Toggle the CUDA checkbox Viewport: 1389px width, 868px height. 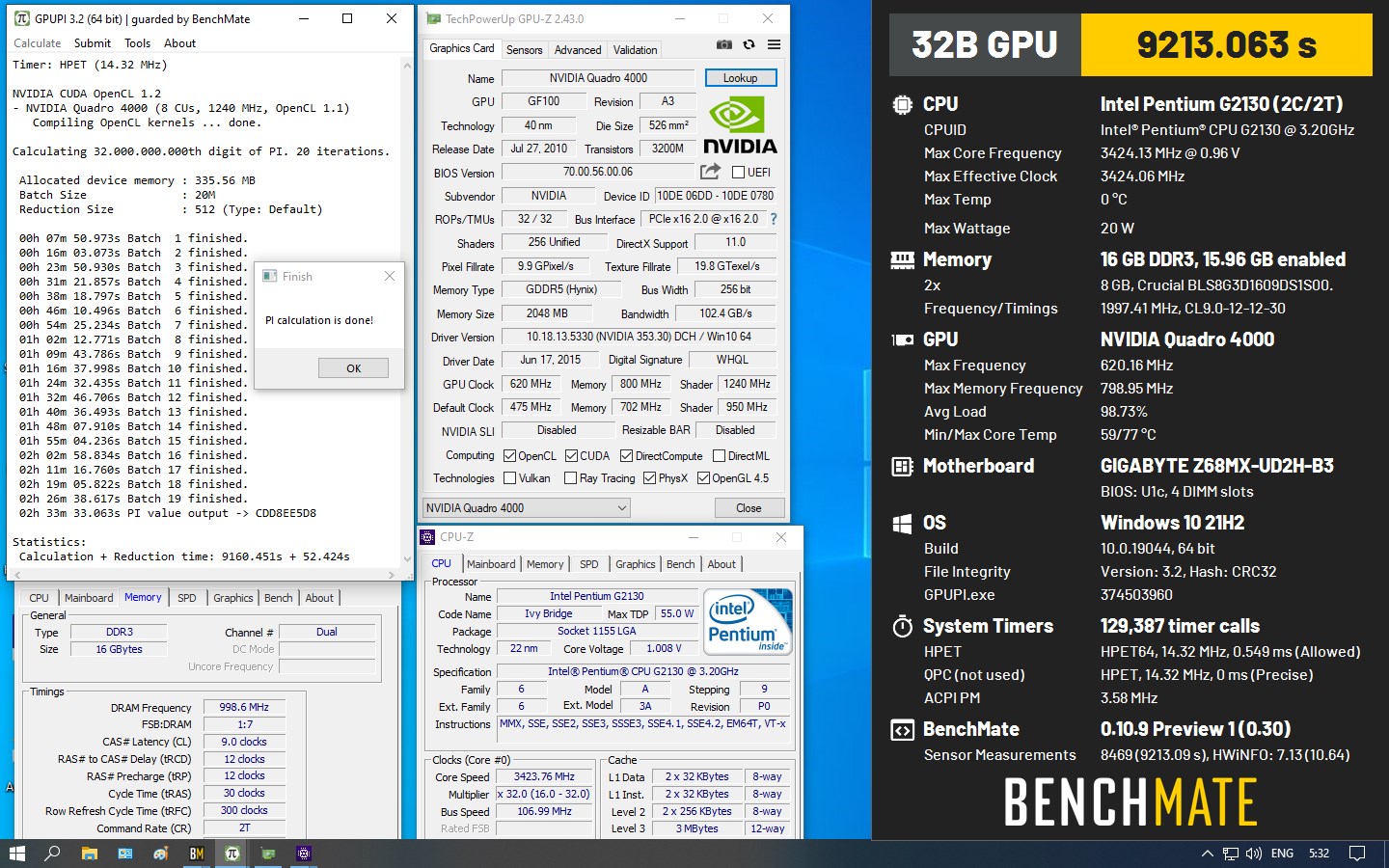coord(571,455)
